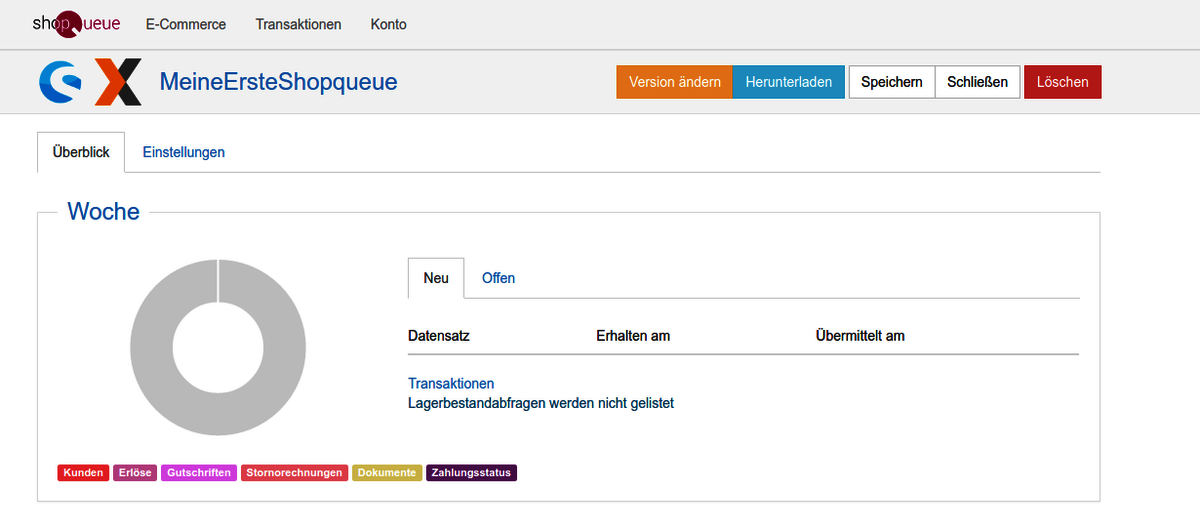This screenshot has width=1200, height=530.
Task: Click the blue Shopware logo icon
Action: tap(60, 82)
